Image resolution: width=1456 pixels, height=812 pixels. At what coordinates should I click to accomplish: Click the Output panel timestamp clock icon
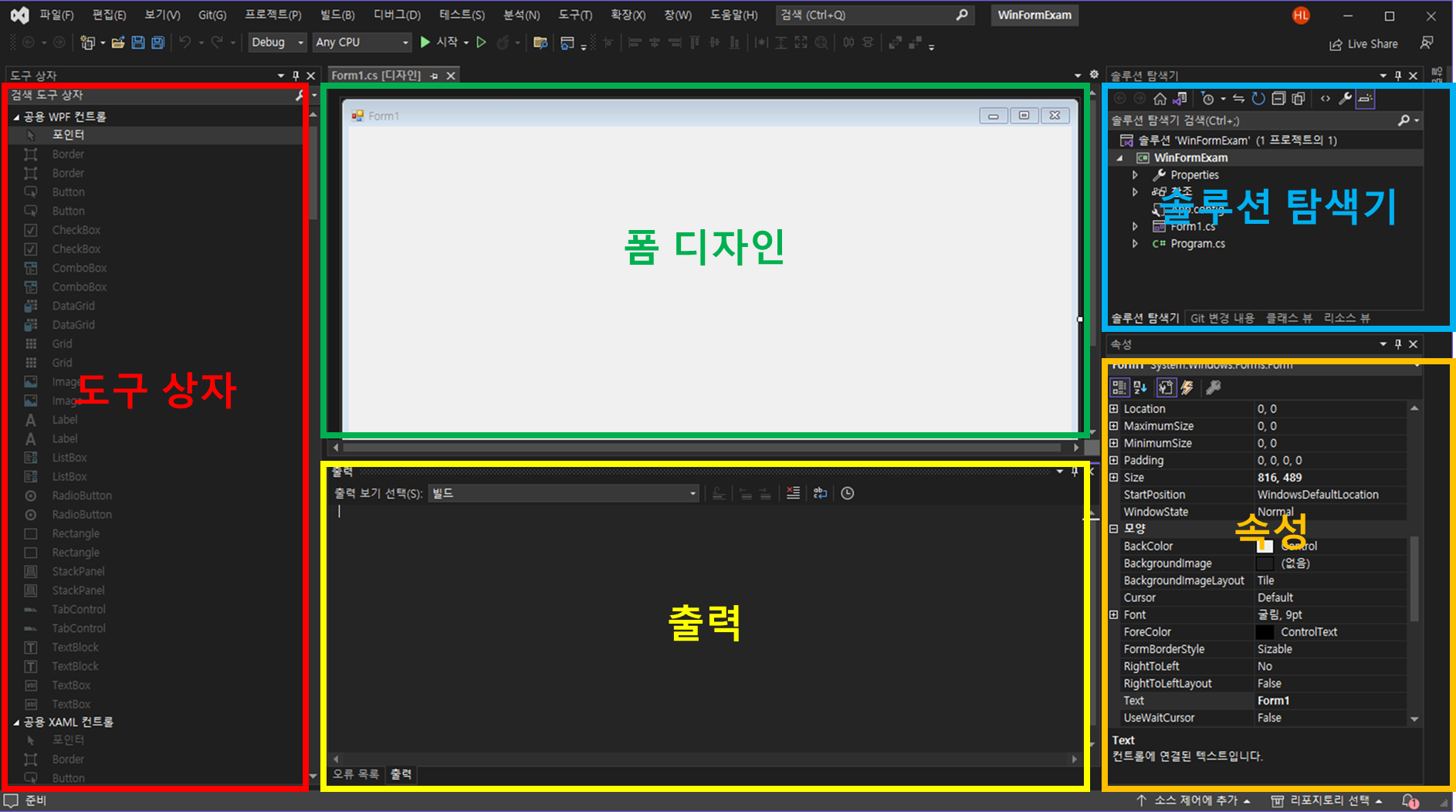click(x=848, y=493)
